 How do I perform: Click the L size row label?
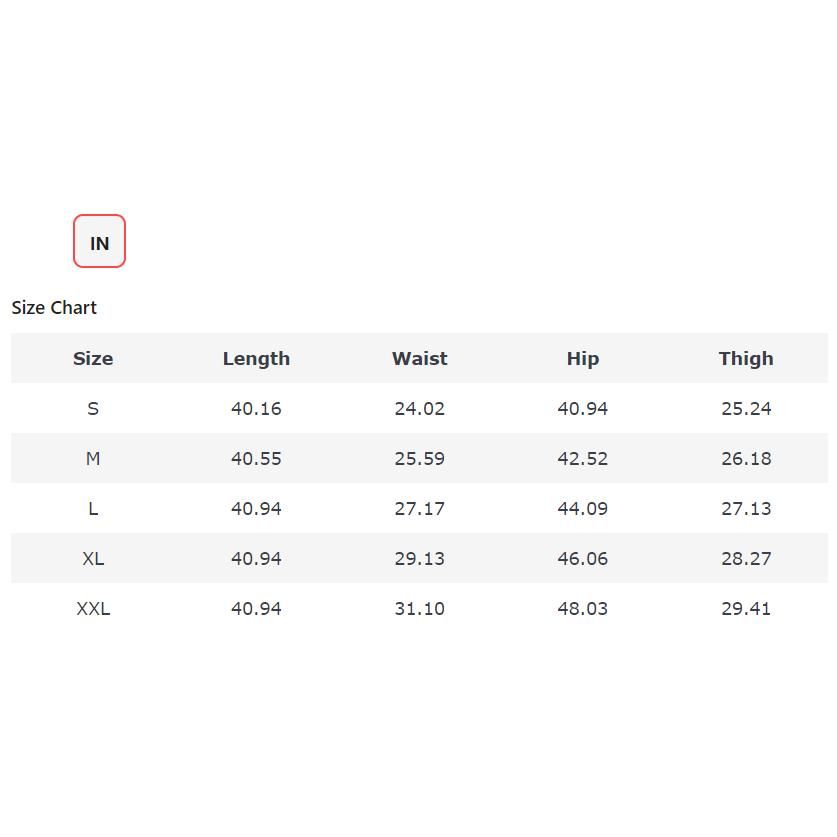point(93,509)
